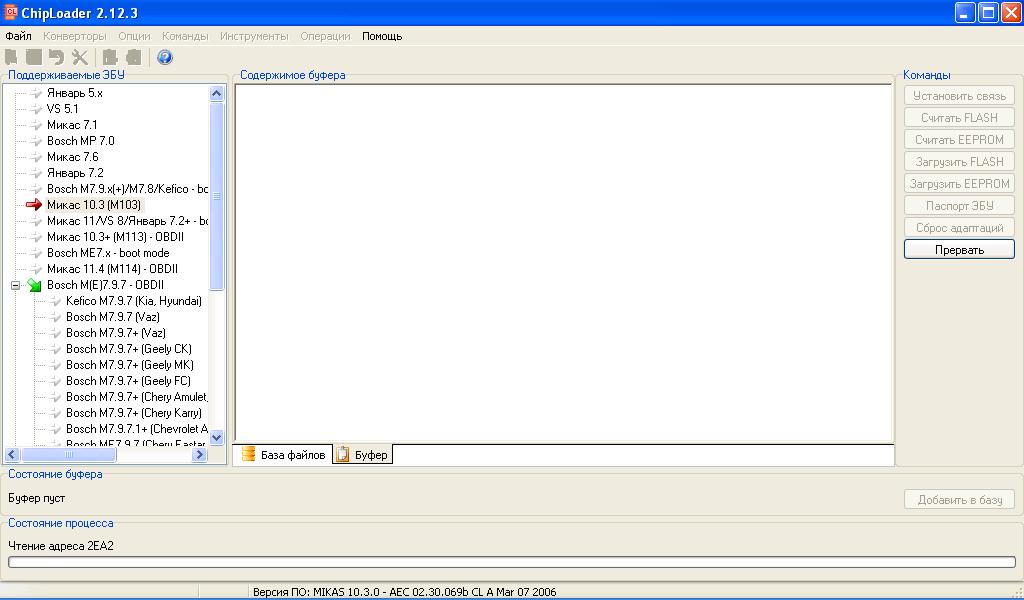Image resolution: width=1024 pixels, height=600 pixels.
Task: Click the database icon on База файлов tab
Action: tap(248, 454)
